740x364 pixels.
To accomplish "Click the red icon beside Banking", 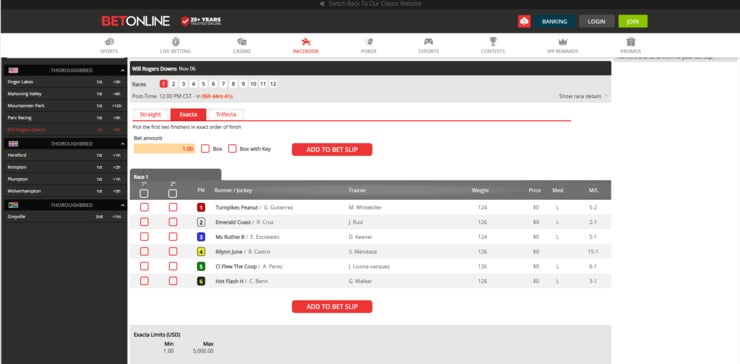I will (524, 21).
